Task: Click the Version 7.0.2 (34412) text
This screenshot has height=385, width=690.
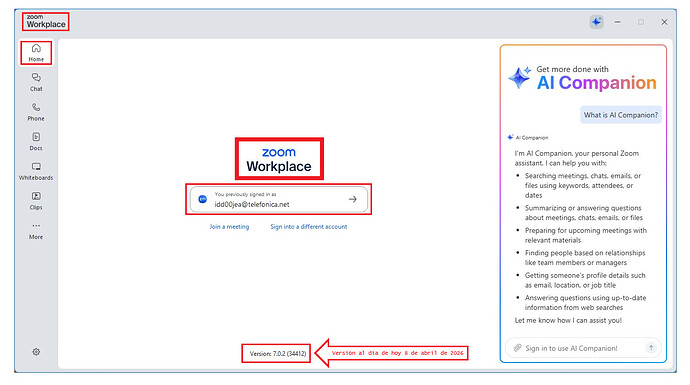Action: coord(278,353)
